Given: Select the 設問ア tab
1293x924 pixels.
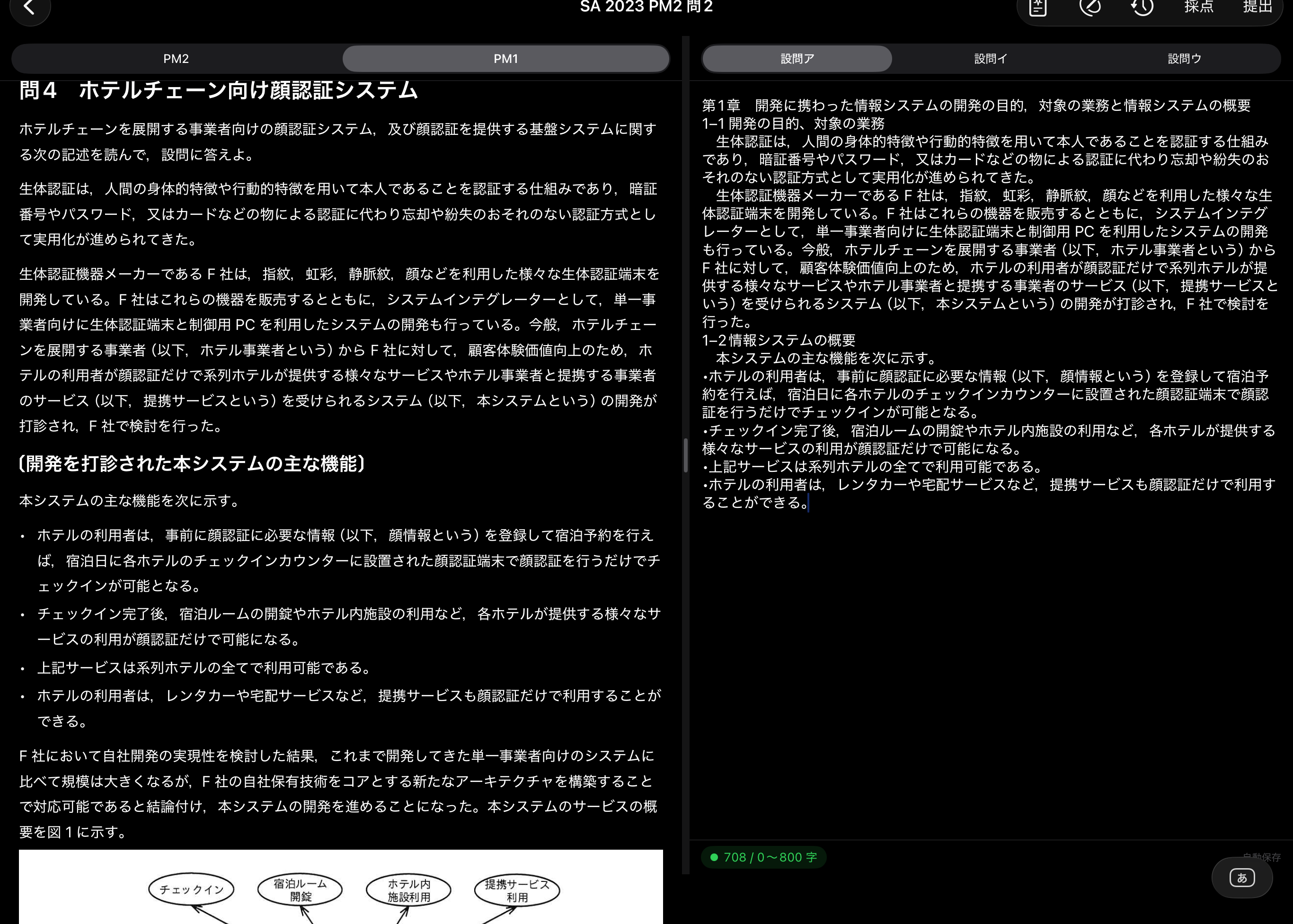Looking at the screenshot, I should click(797, 59).
